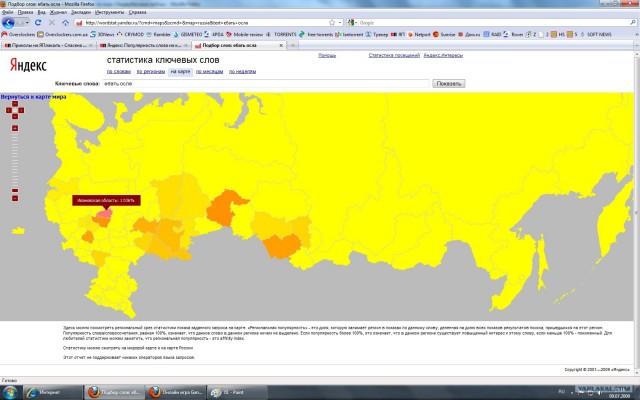The width and height of the screenshot is (640, 400).
Task: Open SOFT NEWS bookmark
Action: (596, 34)
